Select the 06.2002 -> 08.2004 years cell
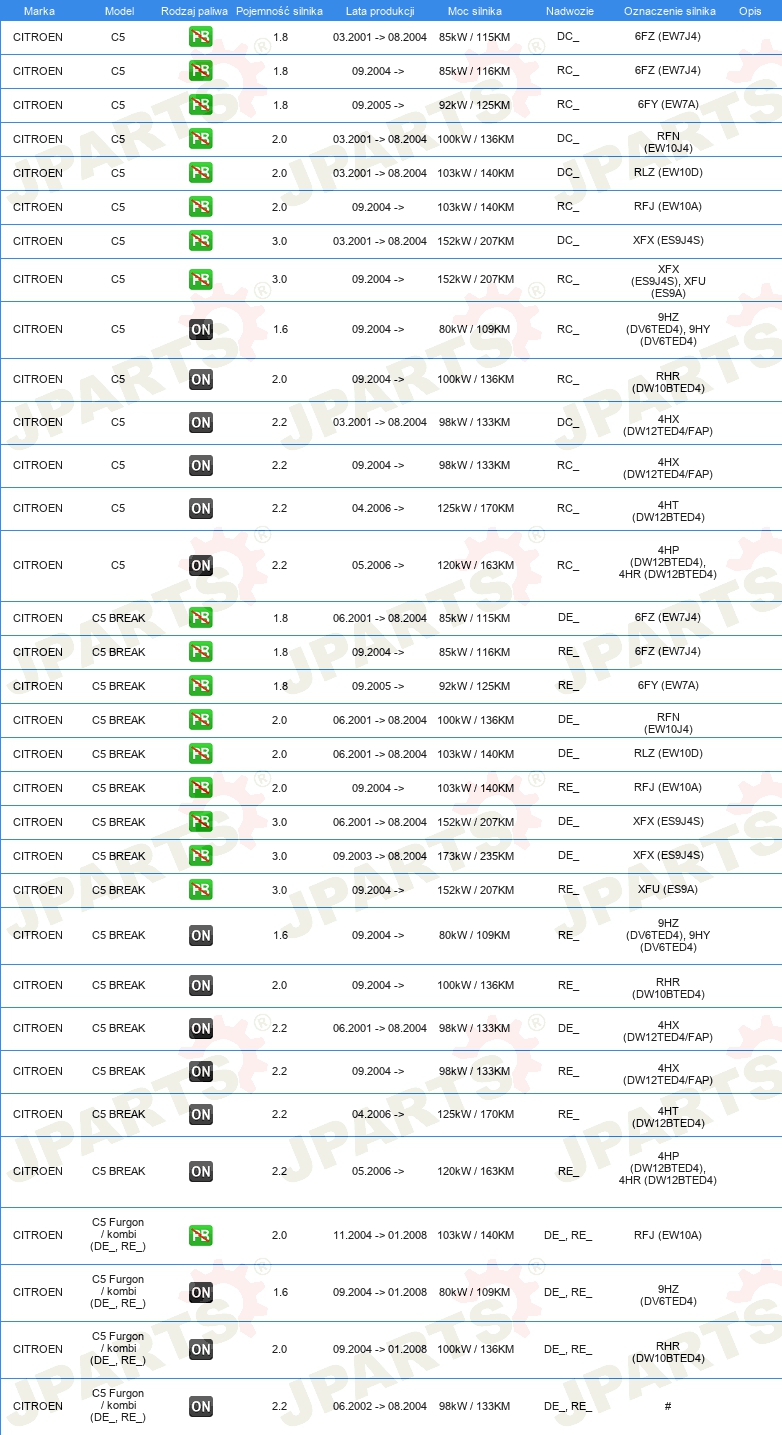The width and height of the screenshot is (782, 1435). [x=380, y=1407]
